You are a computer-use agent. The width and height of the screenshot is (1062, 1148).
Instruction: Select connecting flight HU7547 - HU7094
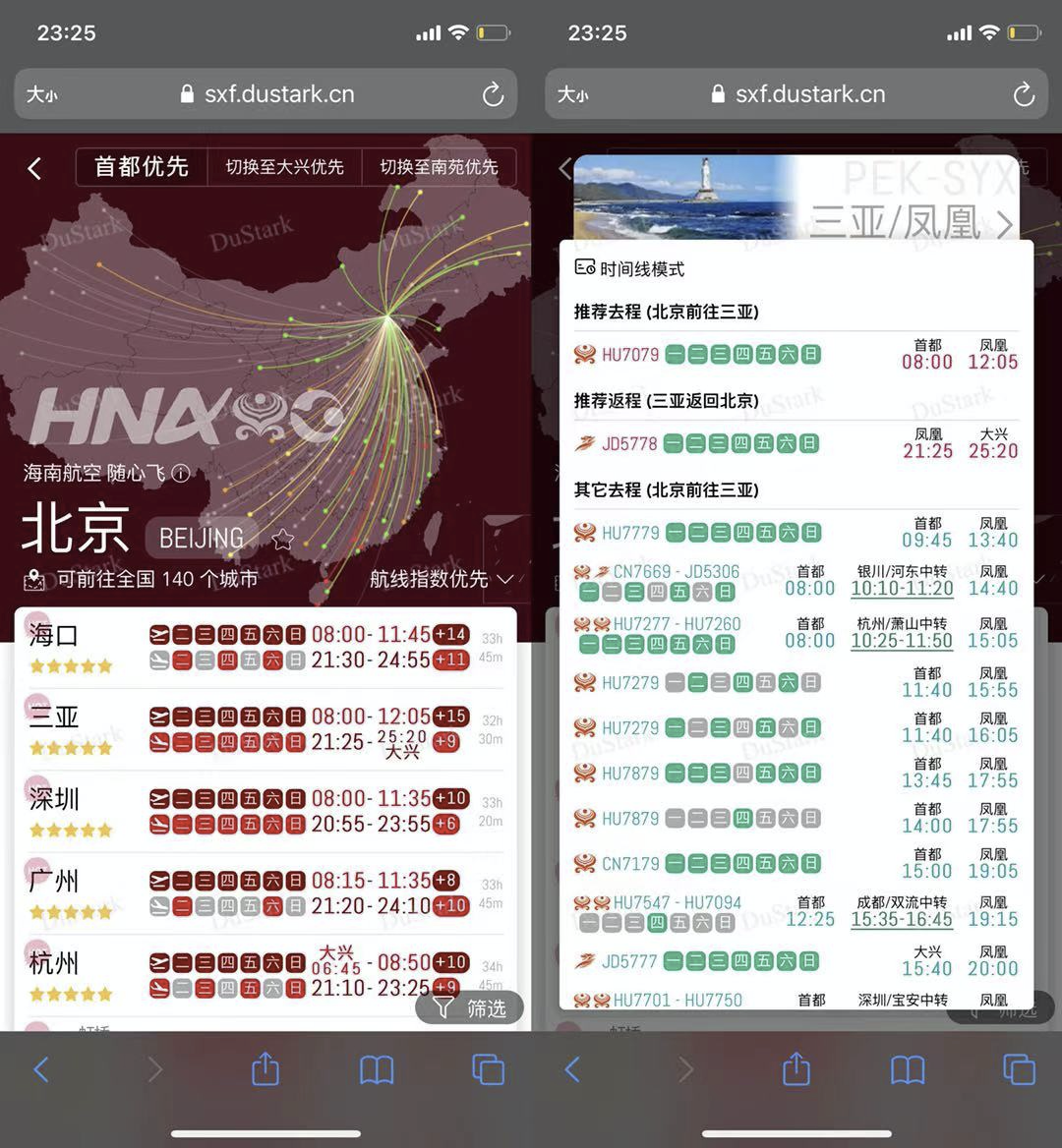796,913
